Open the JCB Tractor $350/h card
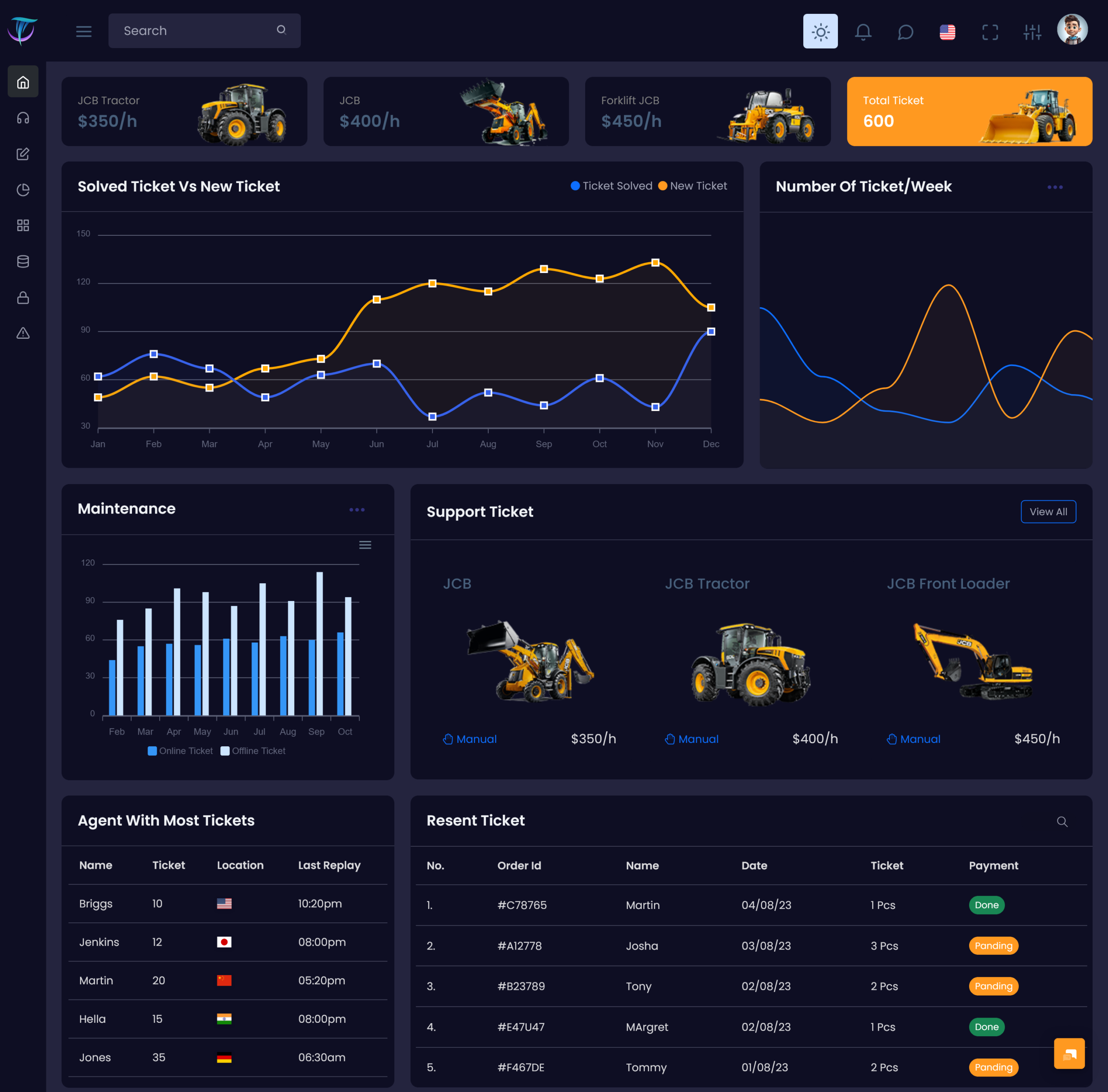 (x=184, y=111)
